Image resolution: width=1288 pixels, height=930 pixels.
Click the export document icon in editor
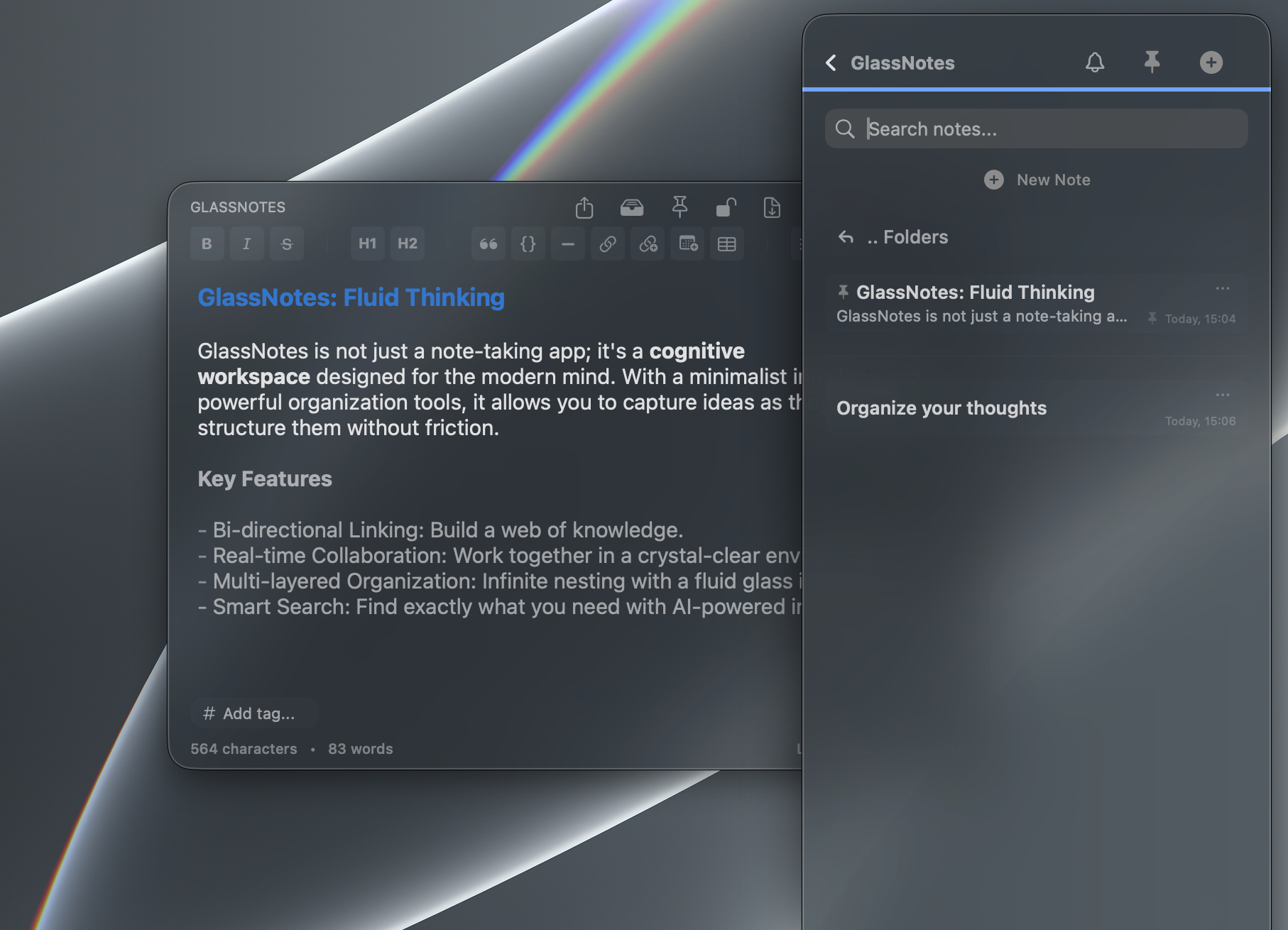pos(771,207)
